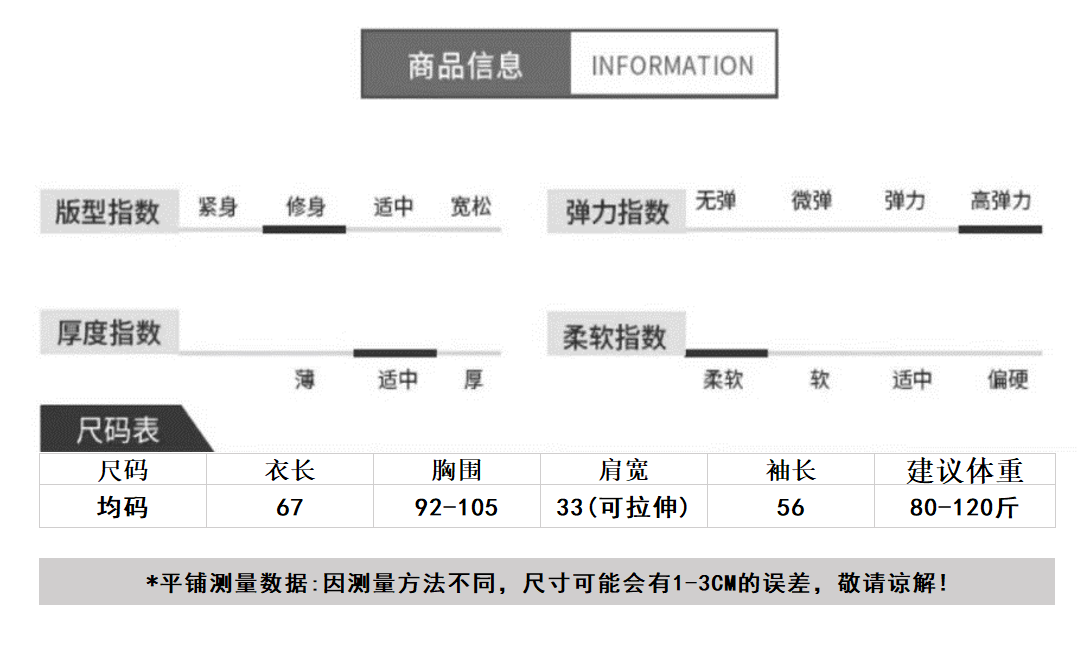Click the 肩宽 column header
This screenshot has width=1087, height=668.
pos(624,470)
